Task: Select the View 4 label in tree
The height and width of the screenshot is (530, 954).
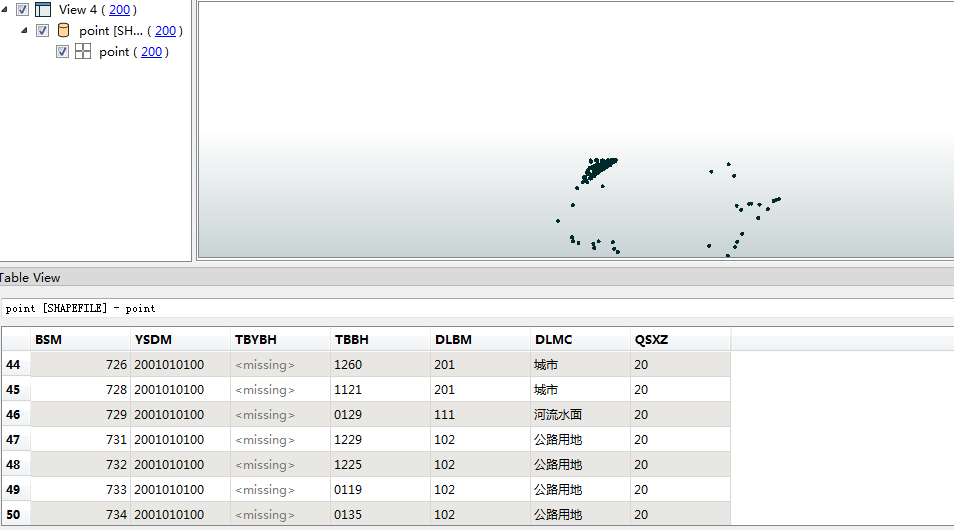Action: (x=77, y=10)
